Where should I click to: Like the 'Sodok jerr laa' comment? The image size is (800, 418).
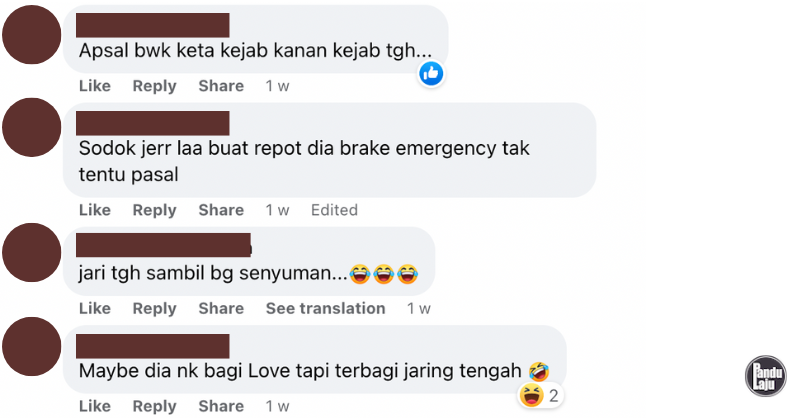point(95,210)
